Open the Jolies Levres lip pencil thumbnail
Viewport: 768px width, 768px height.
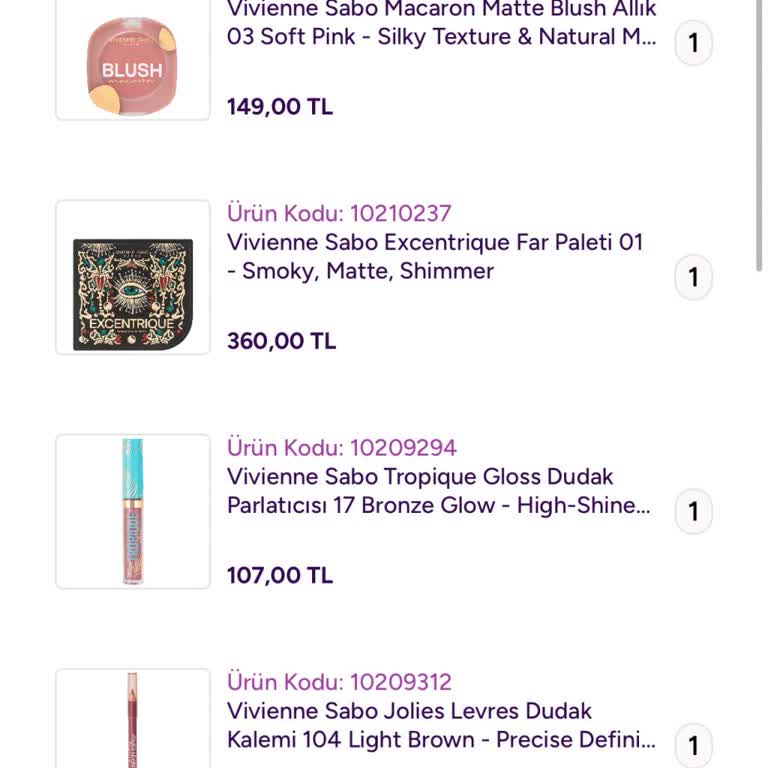[132, 720]
